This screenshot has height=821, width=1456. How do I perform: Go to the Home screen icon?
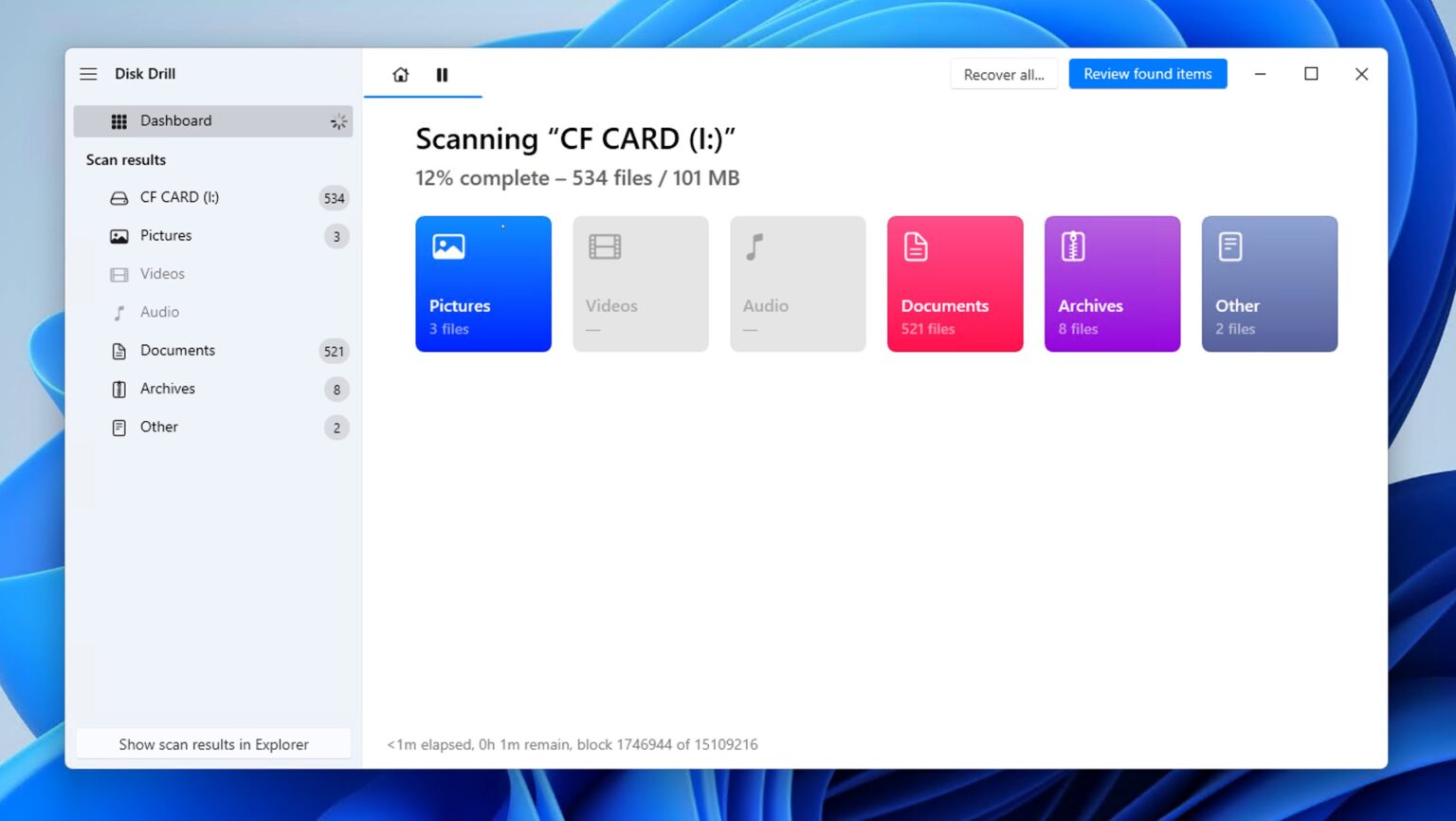point(401,75)
